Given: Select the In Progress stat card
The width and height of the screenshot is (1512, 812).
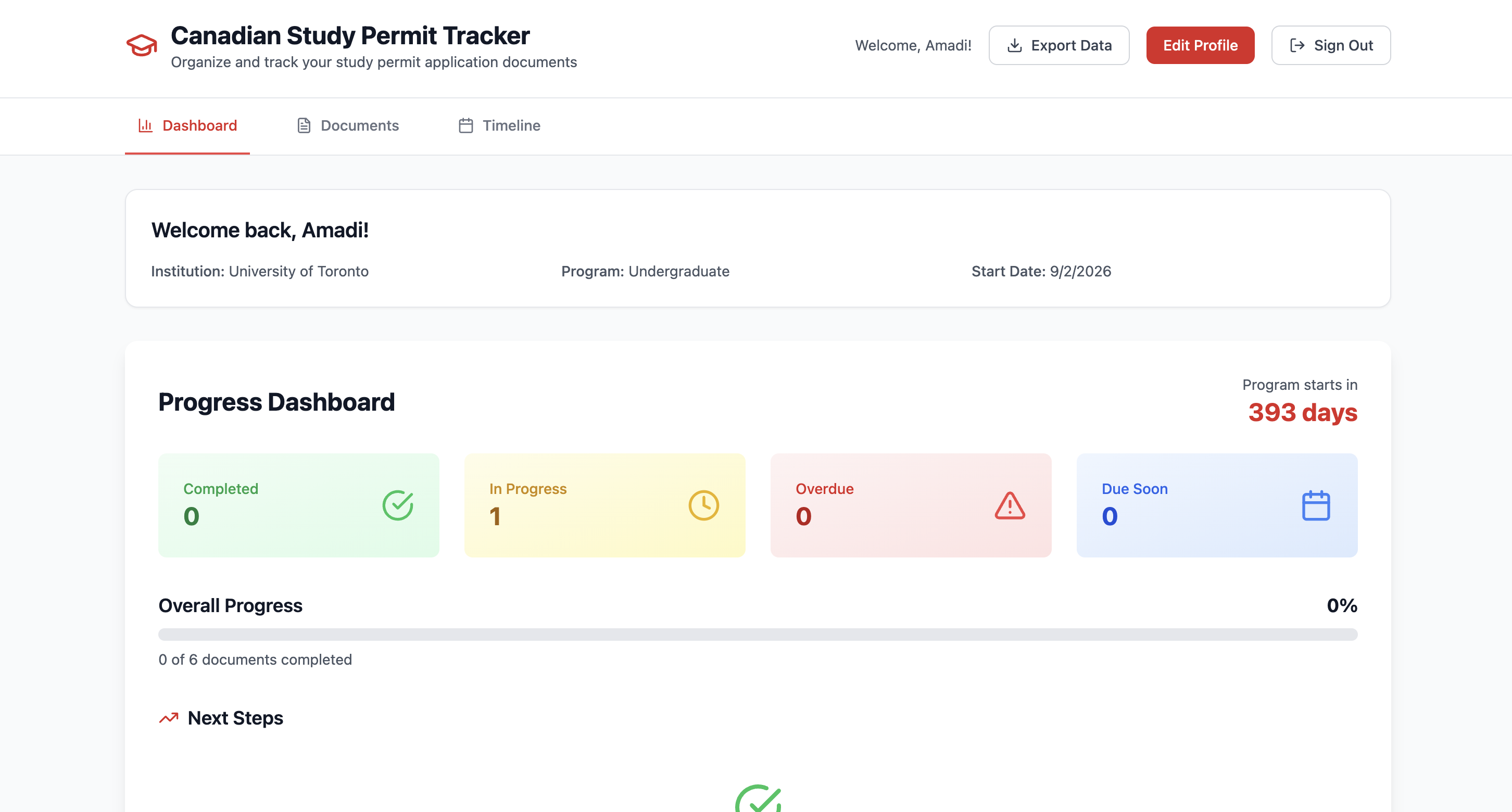Looking at the screenshot, I should click(x=604, y=505).
